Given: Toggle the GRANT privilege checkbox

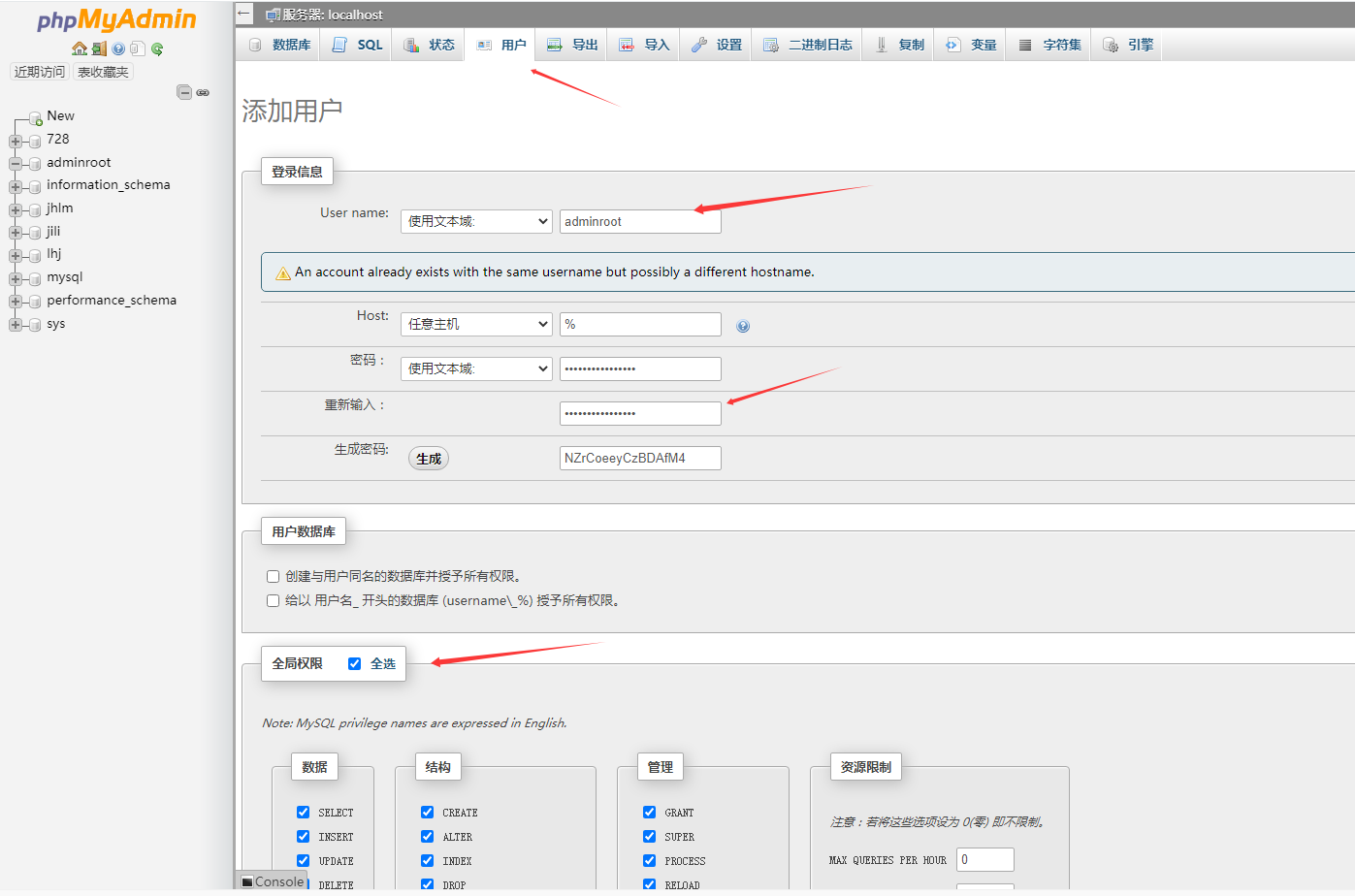Looking at the screenshot, I should (649, 813).
